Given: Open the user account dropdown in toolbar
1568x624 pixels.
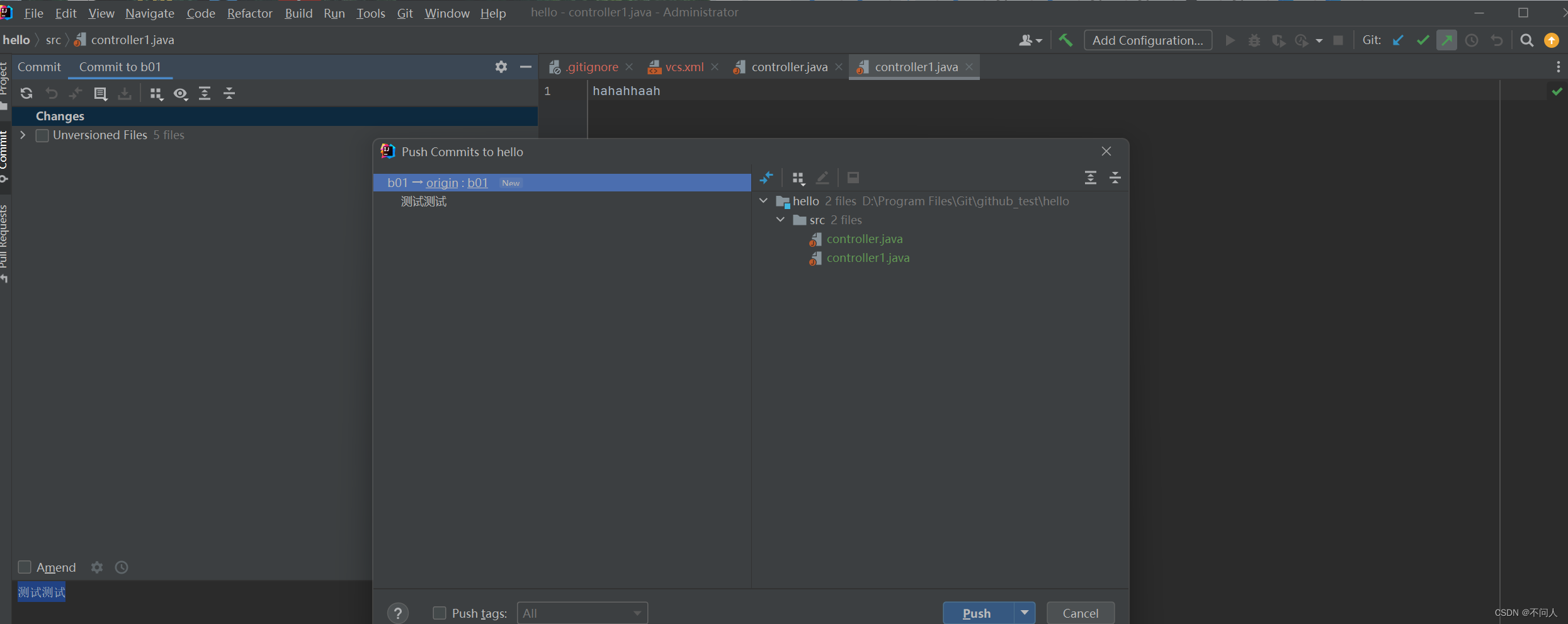Looking at the screenshot, I should click(x=1030, y=40).
